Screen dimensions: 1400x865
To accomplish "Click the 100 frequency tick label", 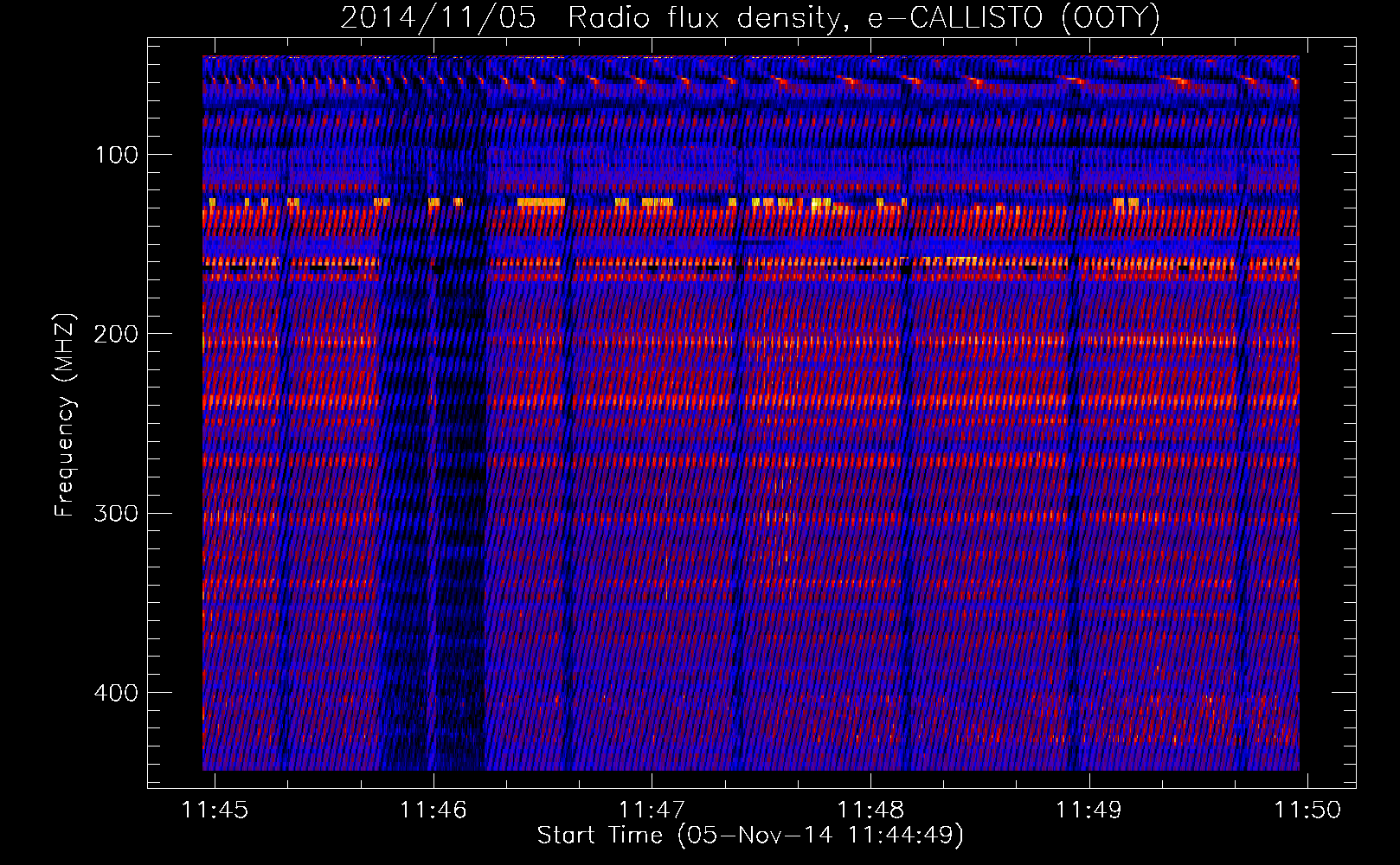I will (x=116, y=155).
